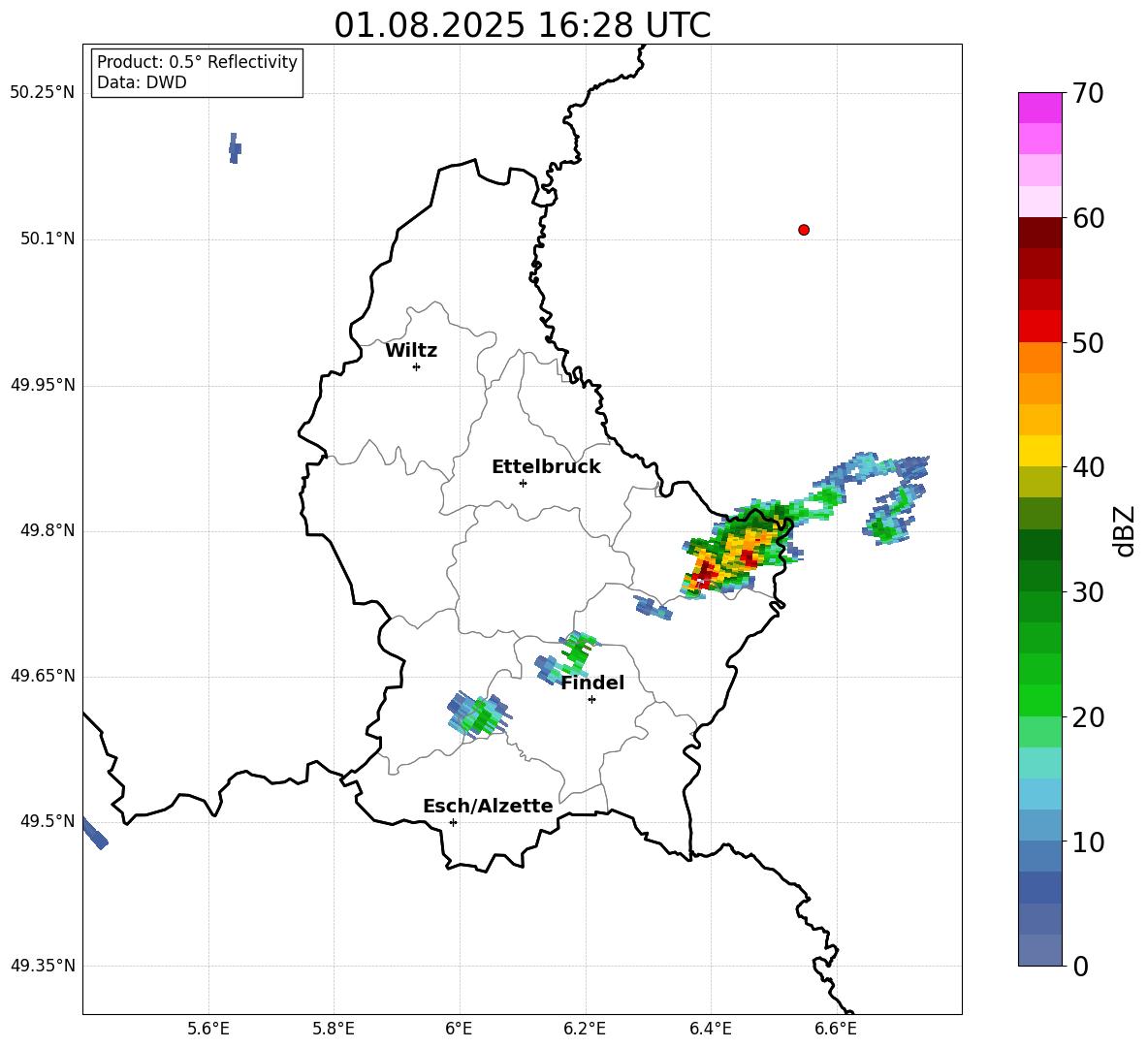Click the 20 value on the colorbar
The width and height of the screenshot is (1148, 1048).
[1088, 716]
